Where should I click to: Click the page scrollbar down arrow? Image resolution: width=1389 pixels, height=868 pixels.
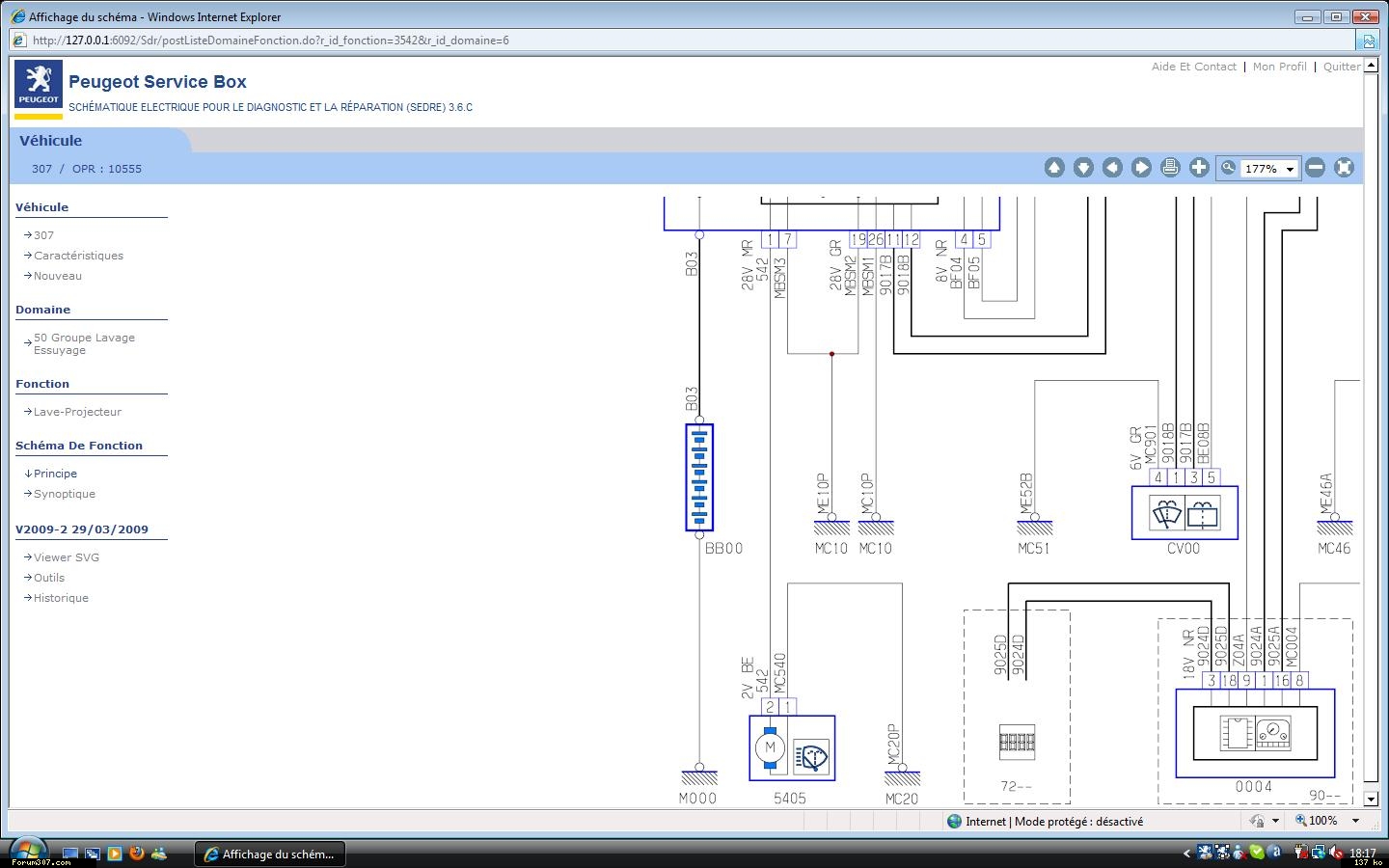tap(1372, 800)
